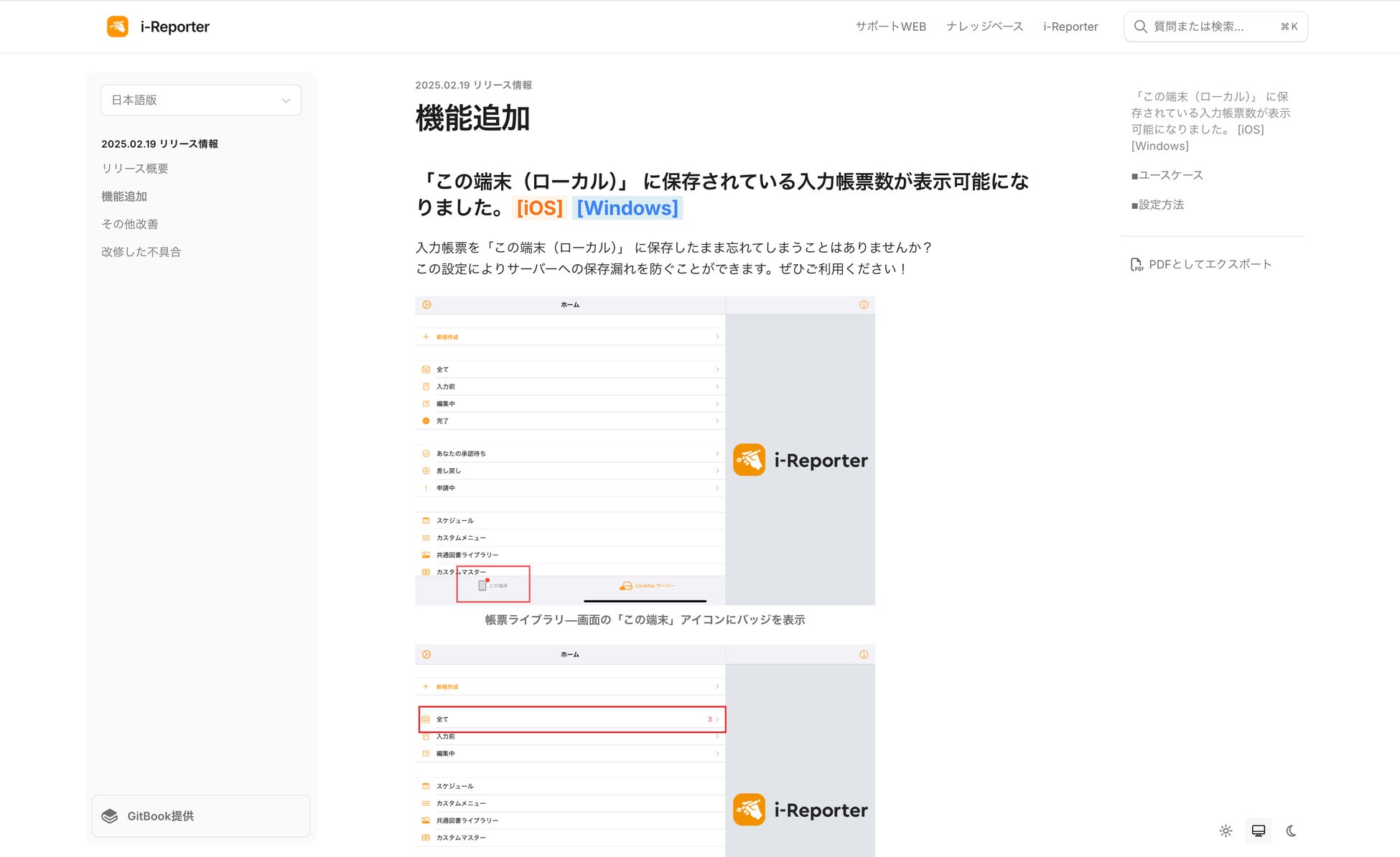Image resolution: width=1400 pixels, height=857 pixels.
Task: Click the dropdown chevron beside 日本語版
Action: [286, 100]
